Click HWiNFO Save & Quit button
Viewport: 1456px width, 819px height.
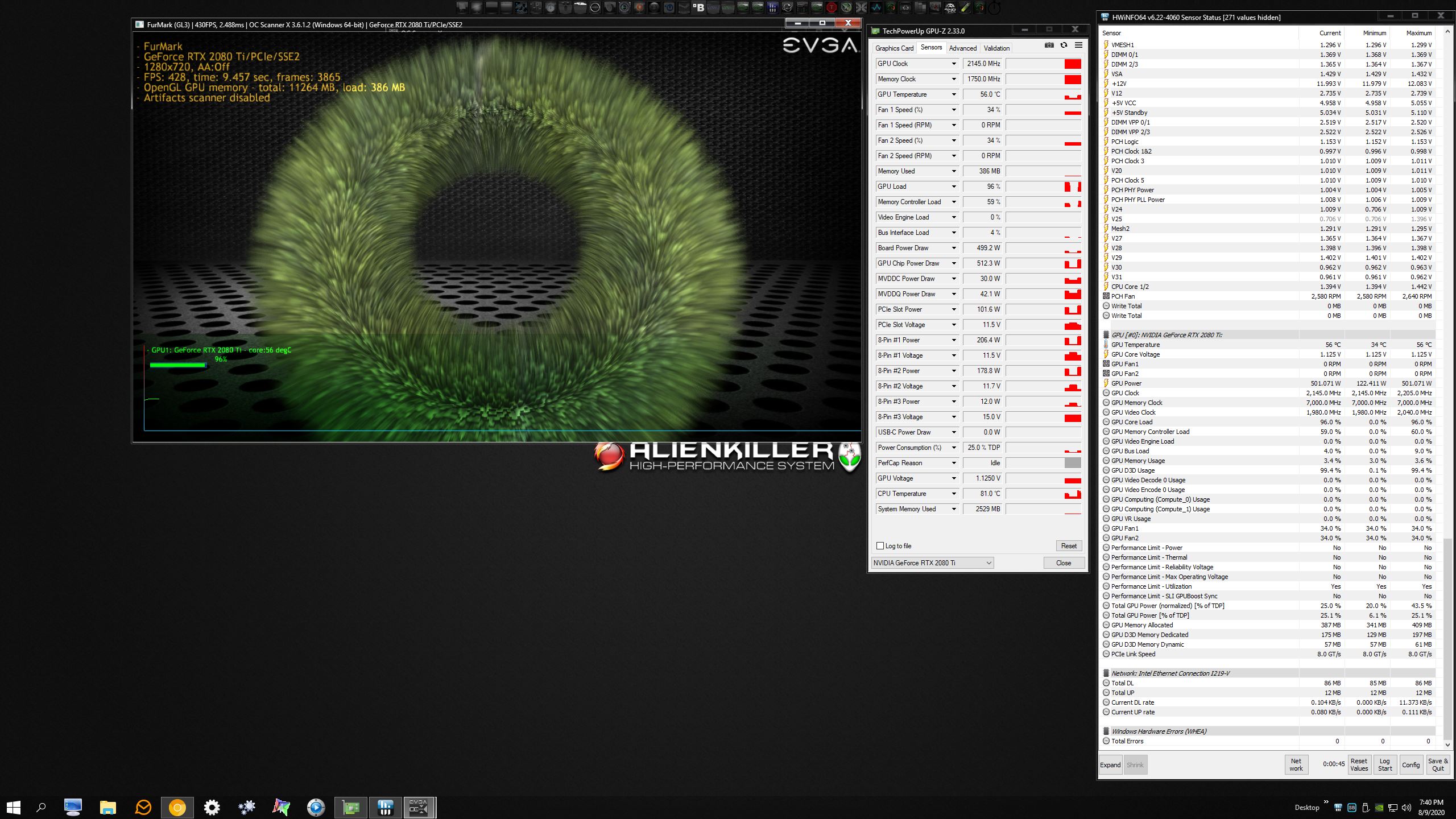1438,765
